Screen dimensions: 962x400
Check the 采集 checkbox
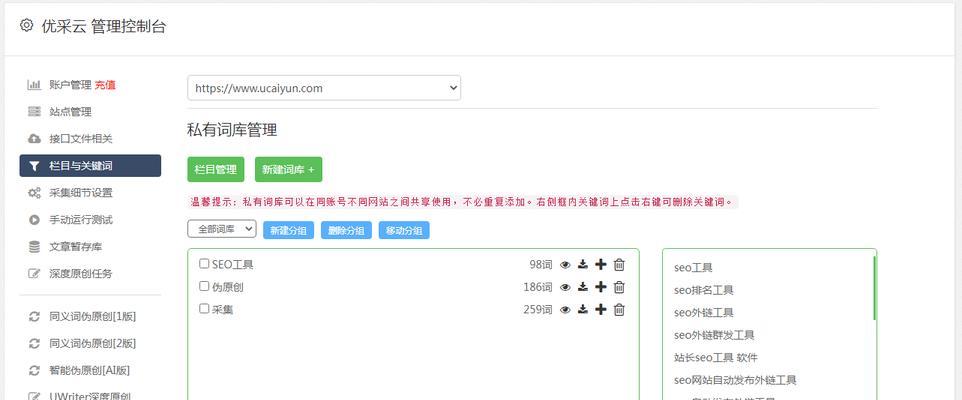pos(204,309)
